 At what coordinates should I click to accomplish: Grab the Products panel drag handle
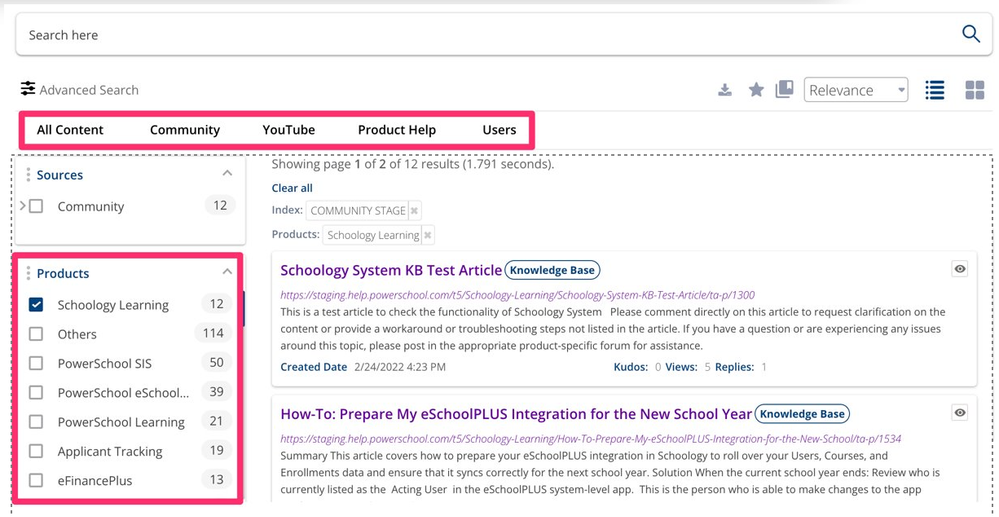(x=29, y=273)
